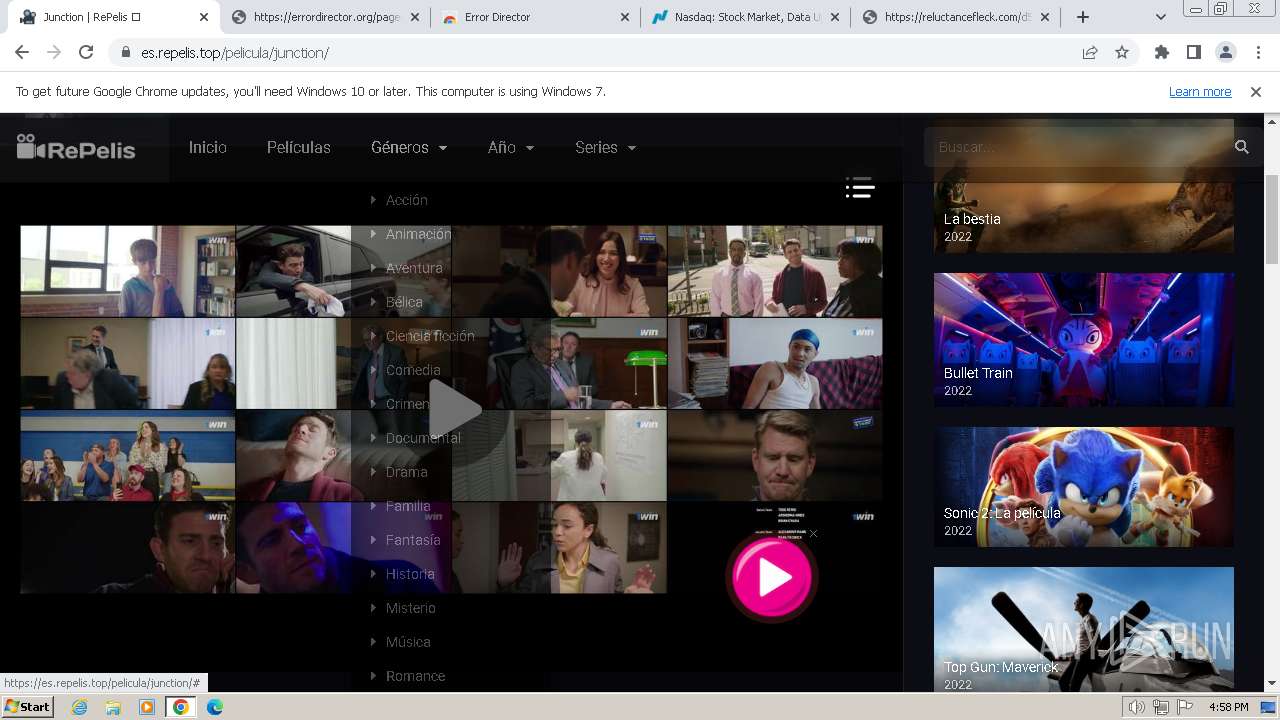This screenshot has height=720, width=1280.
Task: Open the Películas navigation link
Action: (x=299, y=147)
